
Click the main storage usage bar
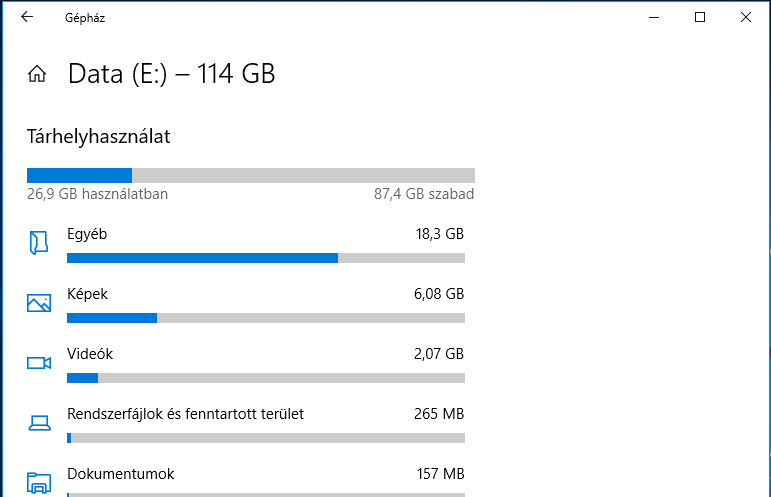251,175
